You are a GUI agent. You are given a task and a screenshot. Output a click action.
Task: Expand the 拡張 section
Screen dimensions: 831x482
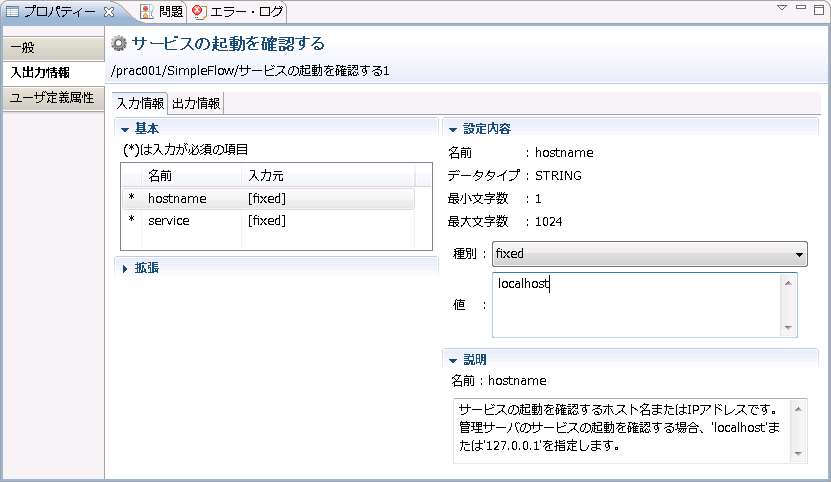[x=125, y=269]
